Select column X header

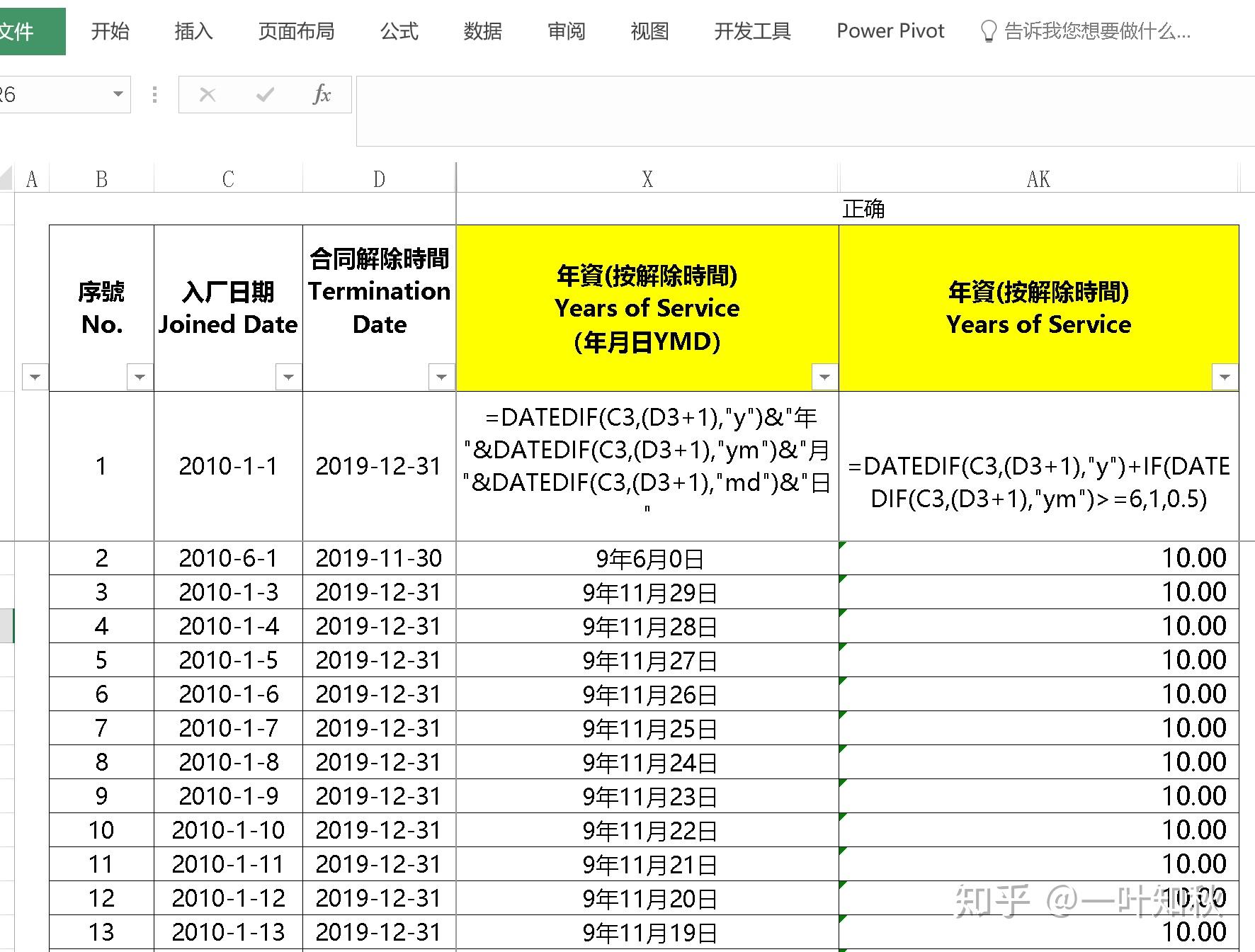(x=647, y=179)
